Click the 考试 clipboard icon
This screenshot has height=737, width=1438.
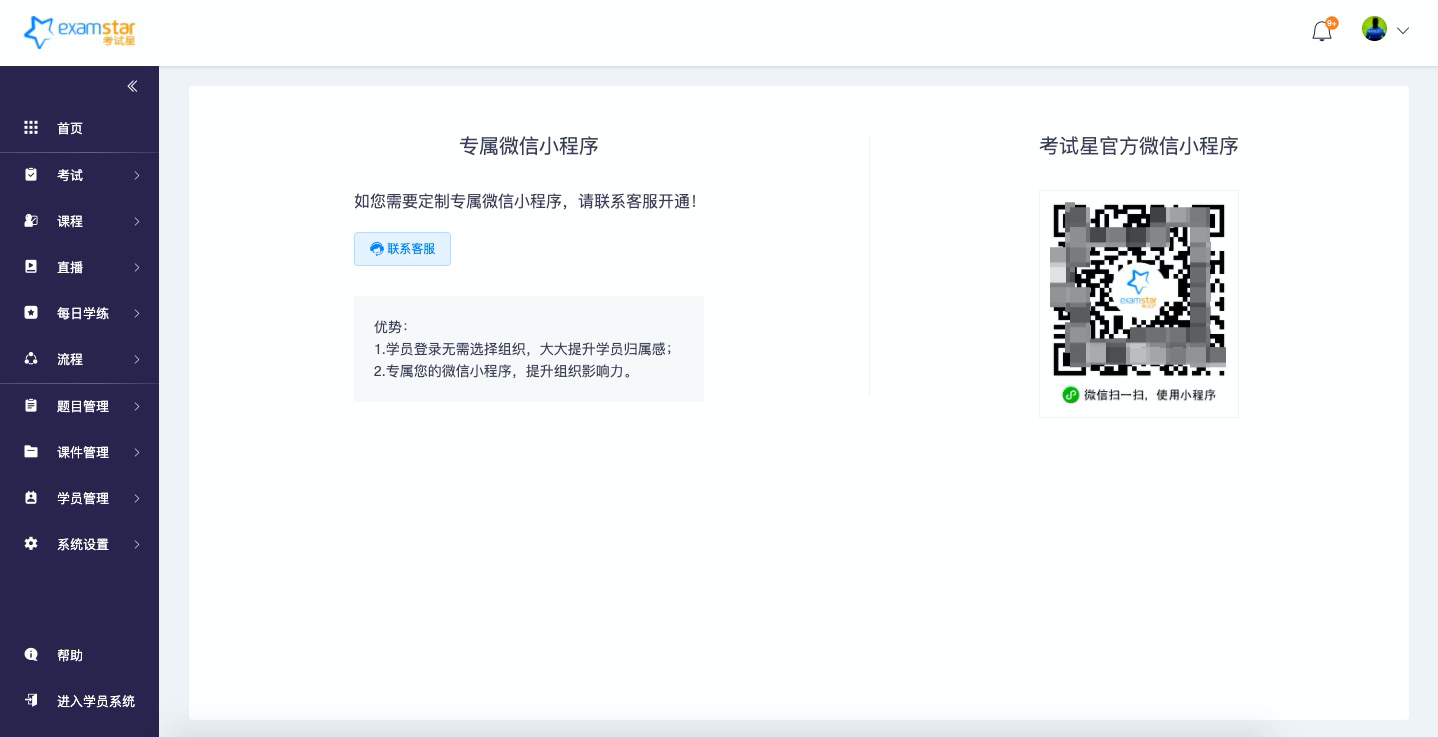tap(31, 174)
